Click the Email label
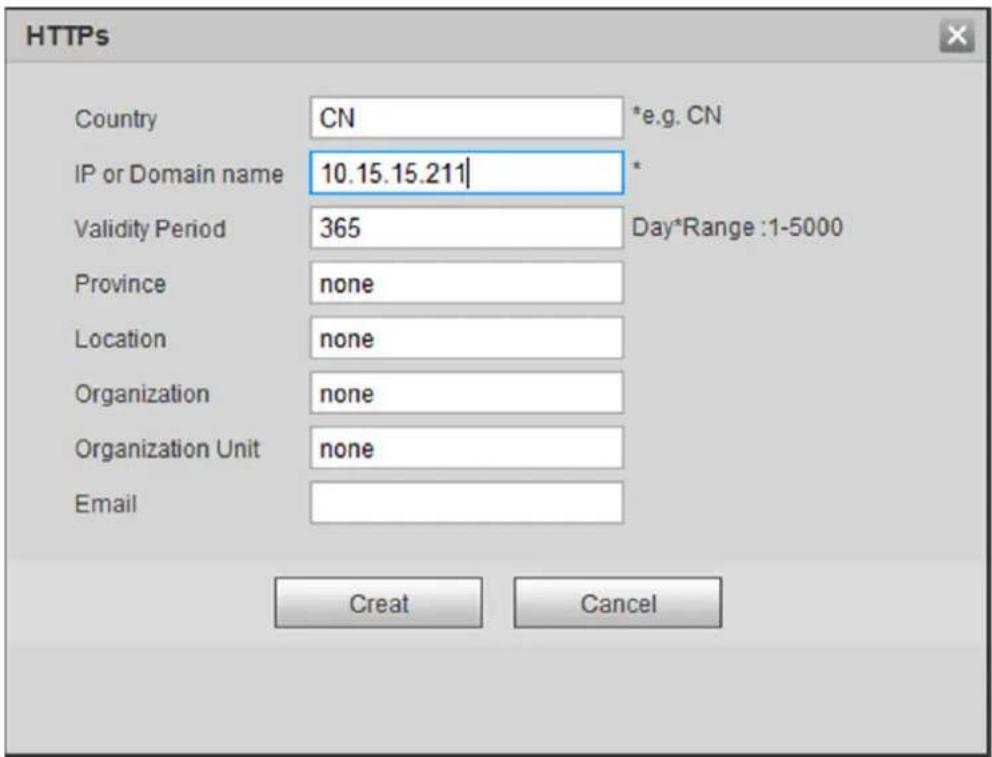992x757 pixels. tap(106, 504)
